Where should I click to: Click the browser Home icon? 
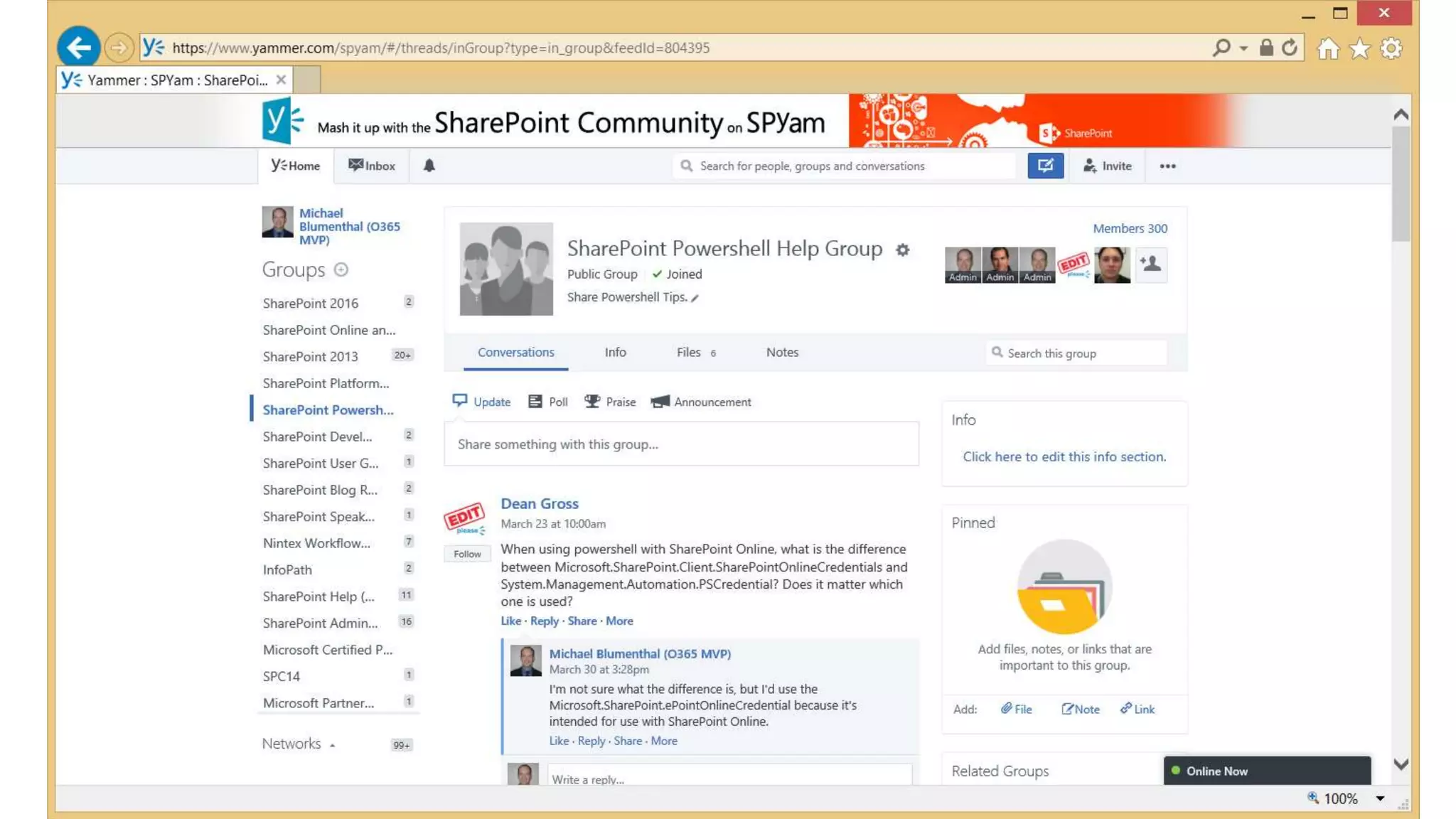click(x=1328, y=48)
